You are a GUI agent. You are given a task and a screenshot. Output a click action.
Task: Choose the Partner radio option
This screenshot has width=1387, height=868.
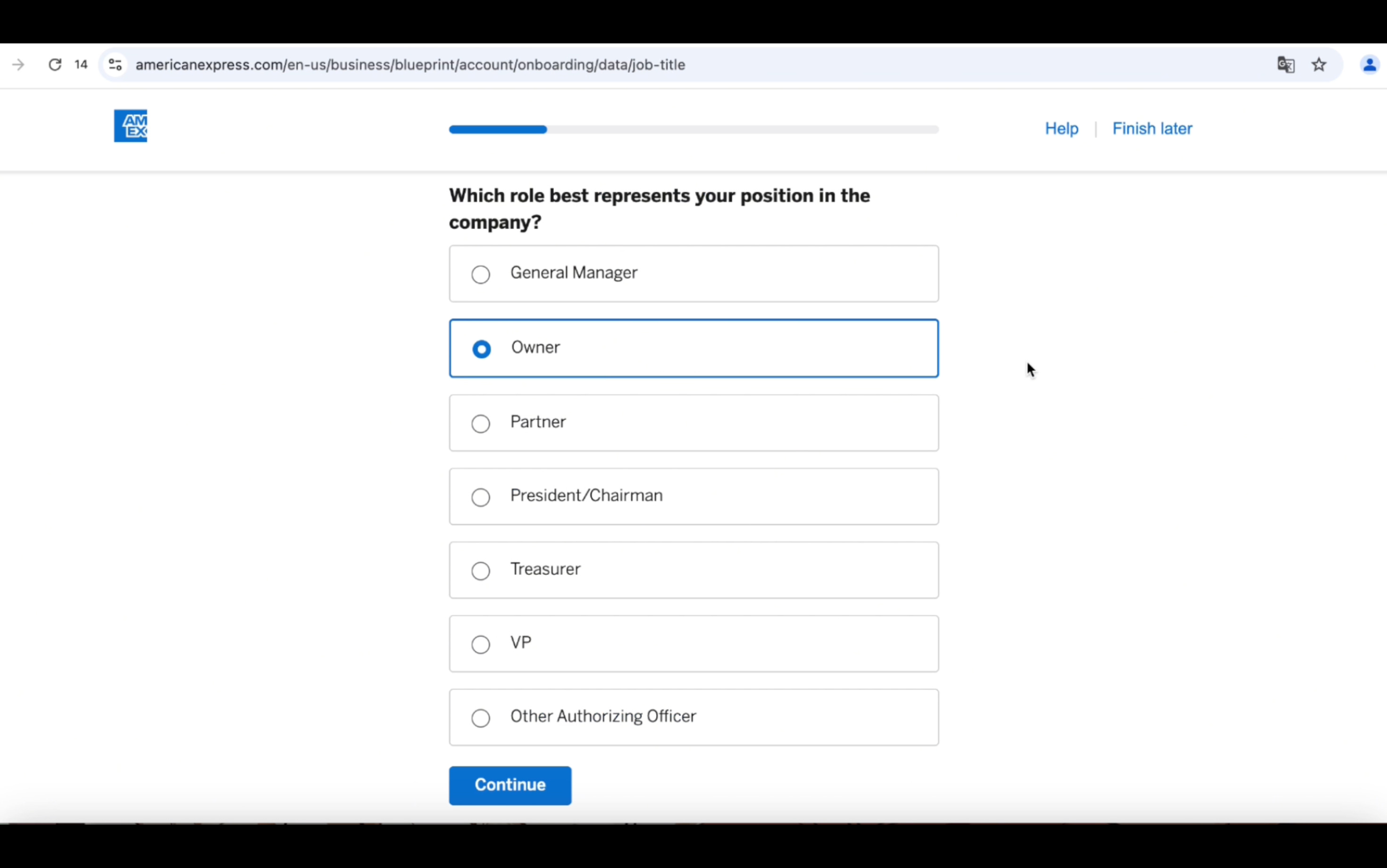[481, 424]
